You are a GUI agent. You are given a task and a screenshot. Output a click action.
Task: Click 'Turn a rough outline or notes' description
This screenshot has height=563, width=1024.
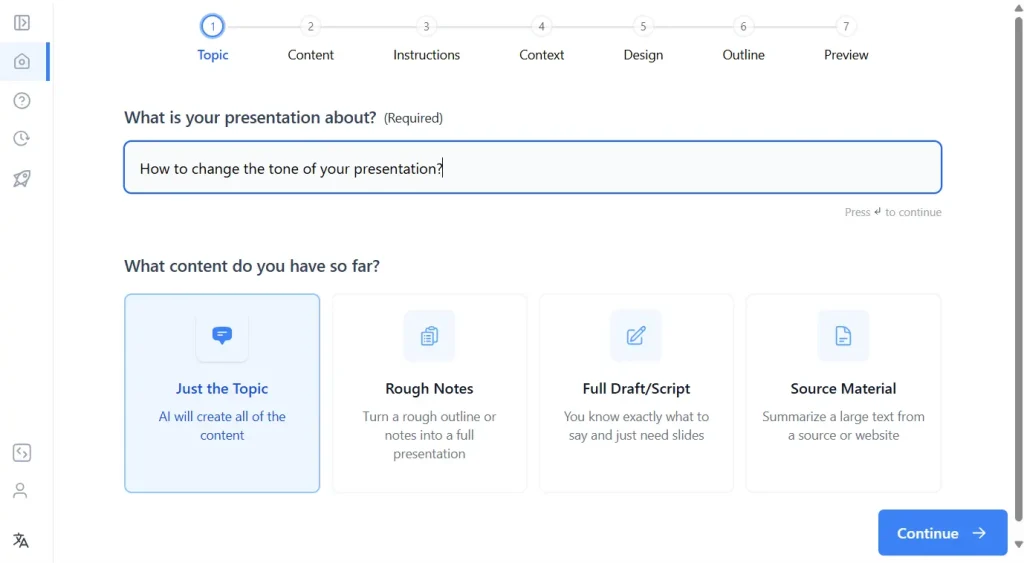(429, 435)
